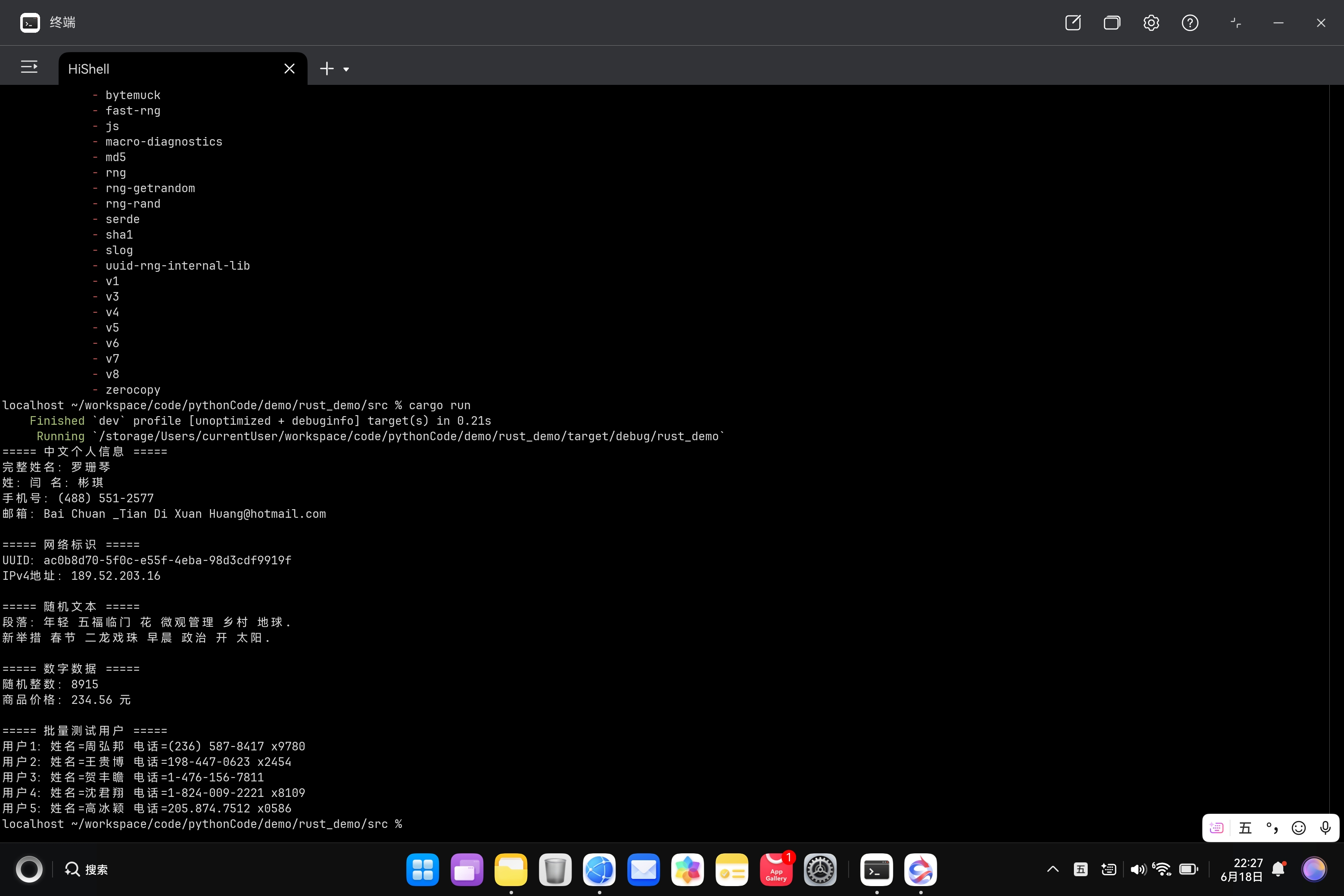
Task: Open the launcher grid icon in dock
Action: pyautogui.click(x=423, y=869)
